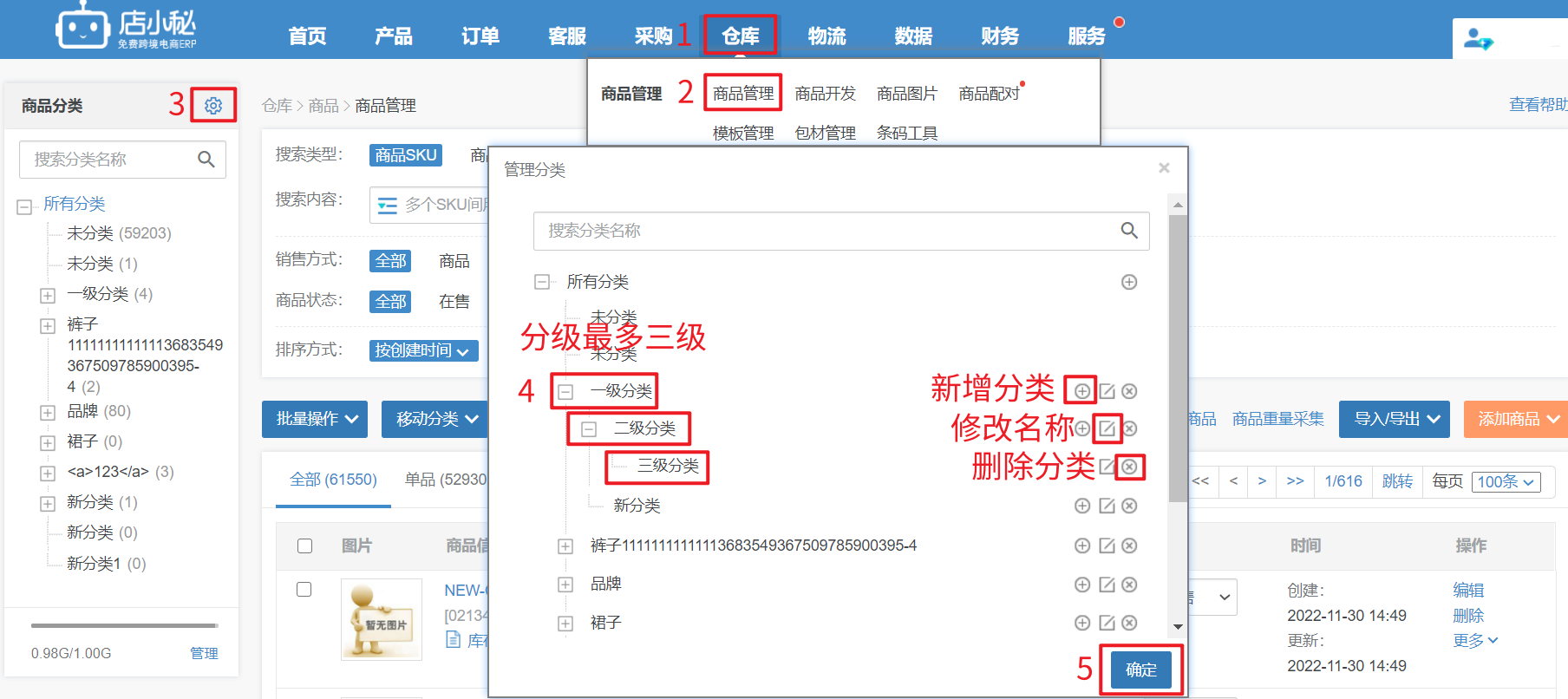Edit the 品牌 category name

1107,585
